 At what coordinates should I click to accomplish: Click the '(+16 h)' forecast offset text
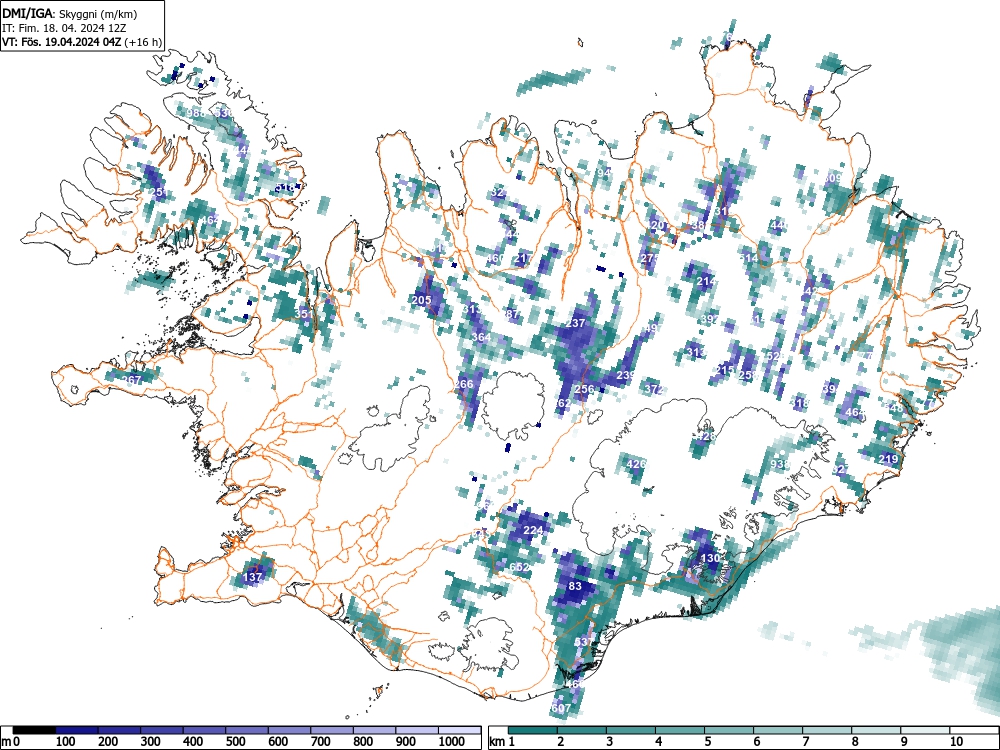pyautogui.click(x=144, y=42)
